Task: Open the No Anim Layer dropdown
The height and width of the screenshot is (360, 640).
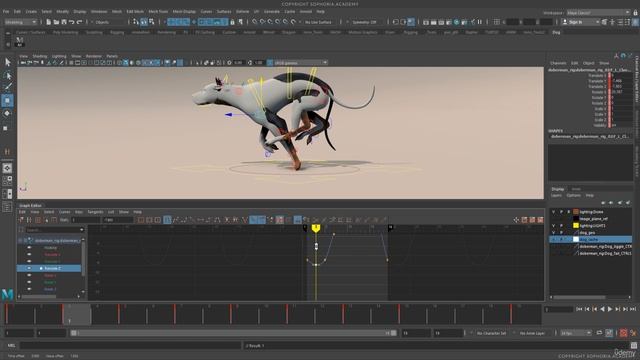Action: tap(533, 333)
